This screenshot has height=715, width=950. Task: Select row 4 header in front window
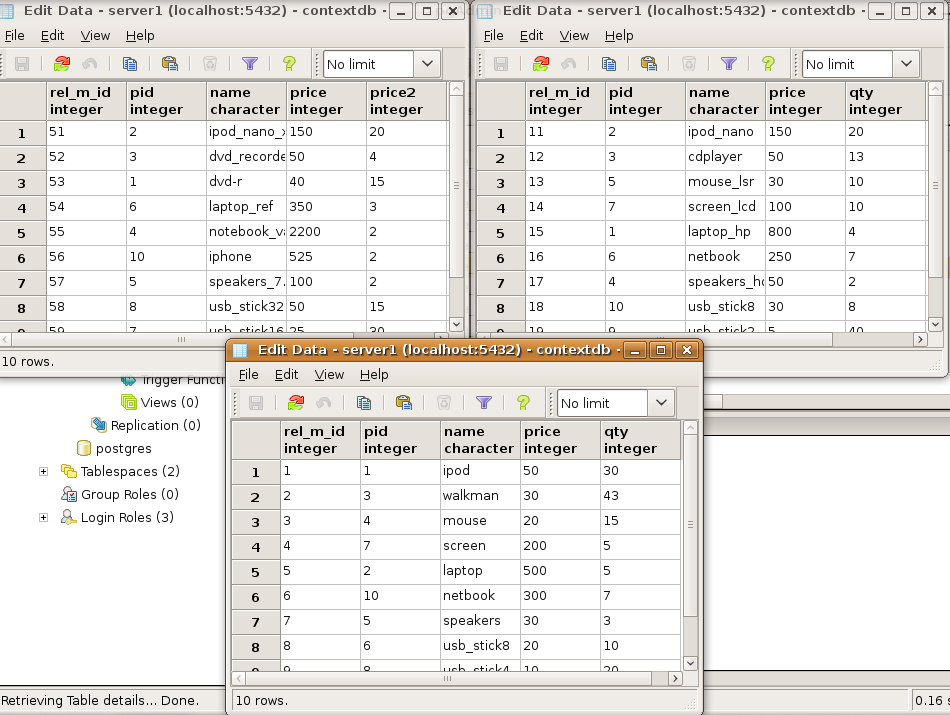click(x=256, y=547)
